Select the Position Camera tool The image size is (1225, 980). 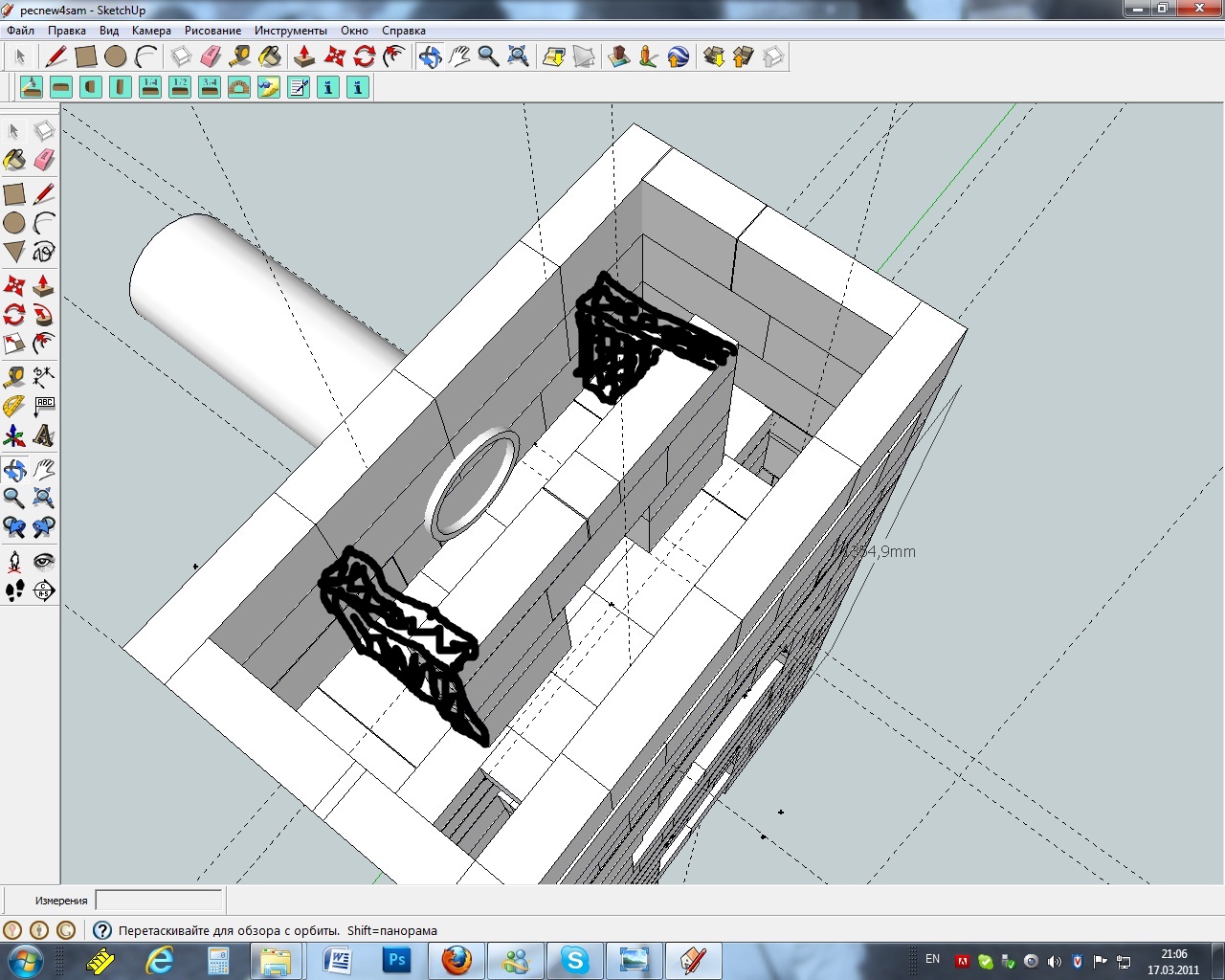(14, 561)
